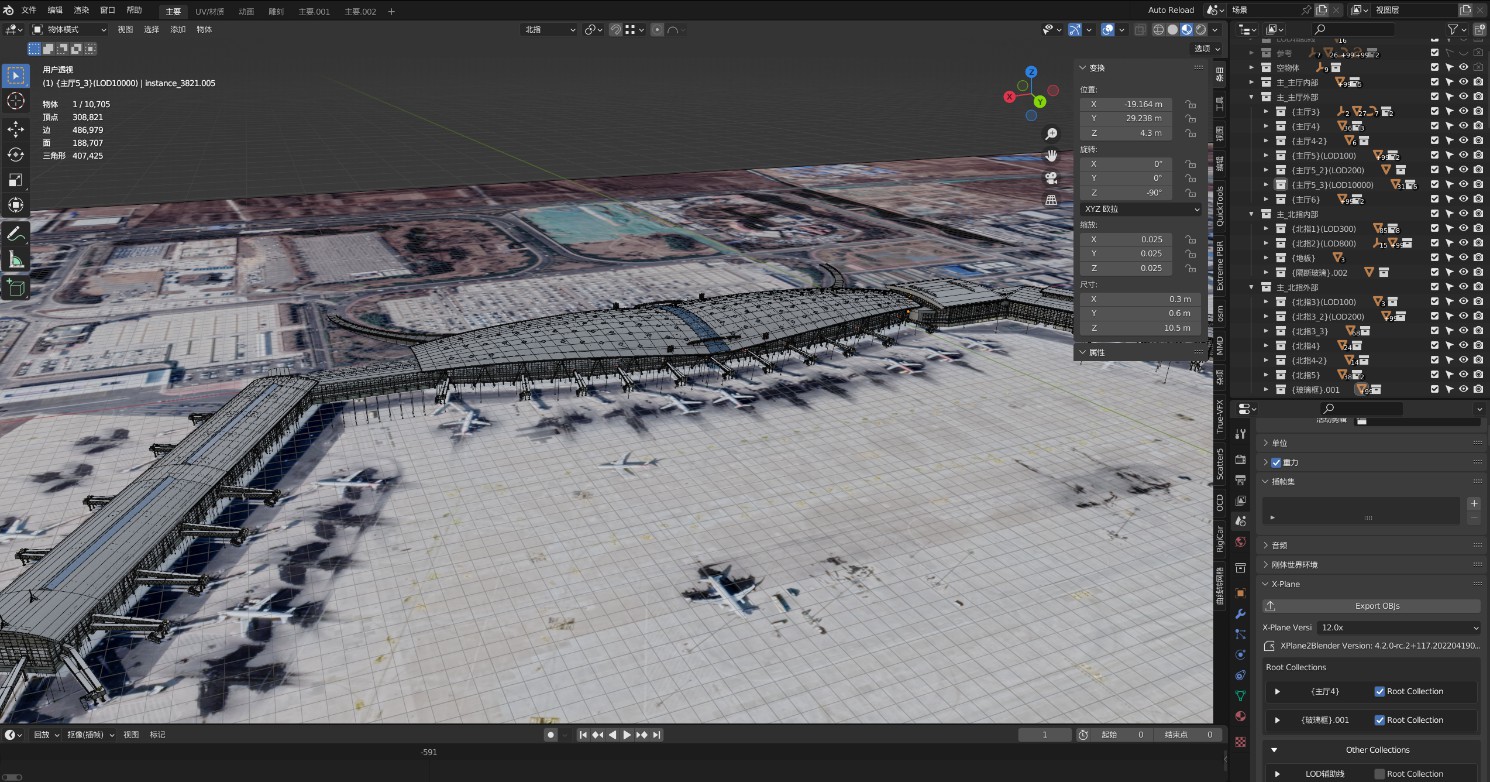Click the camera view icon in viewport
The height and width of the screenshot is (782, 1490).
pyautogui.click(x=1051, y=178)
